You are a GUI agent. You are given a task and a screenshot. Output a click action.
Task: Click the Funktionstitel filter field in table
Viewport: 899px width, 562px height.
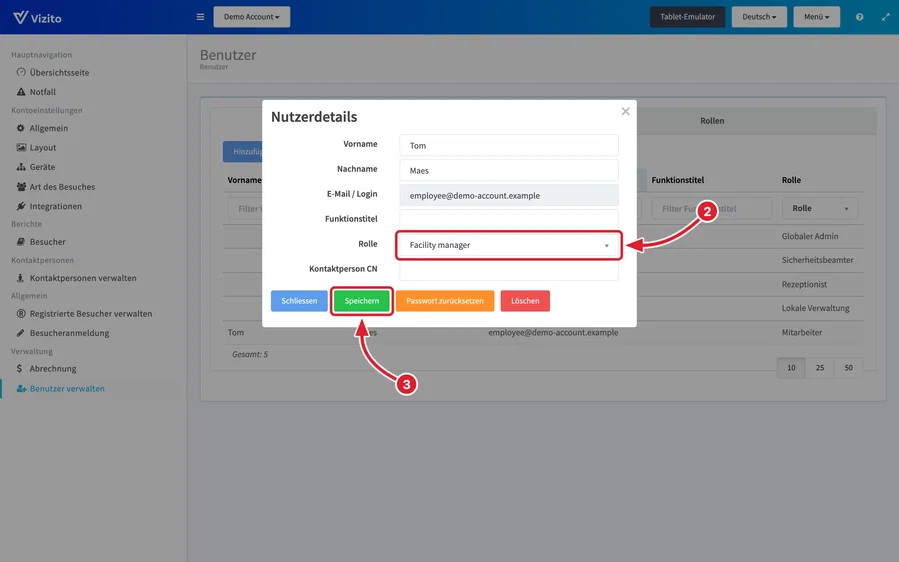point(712,208)
